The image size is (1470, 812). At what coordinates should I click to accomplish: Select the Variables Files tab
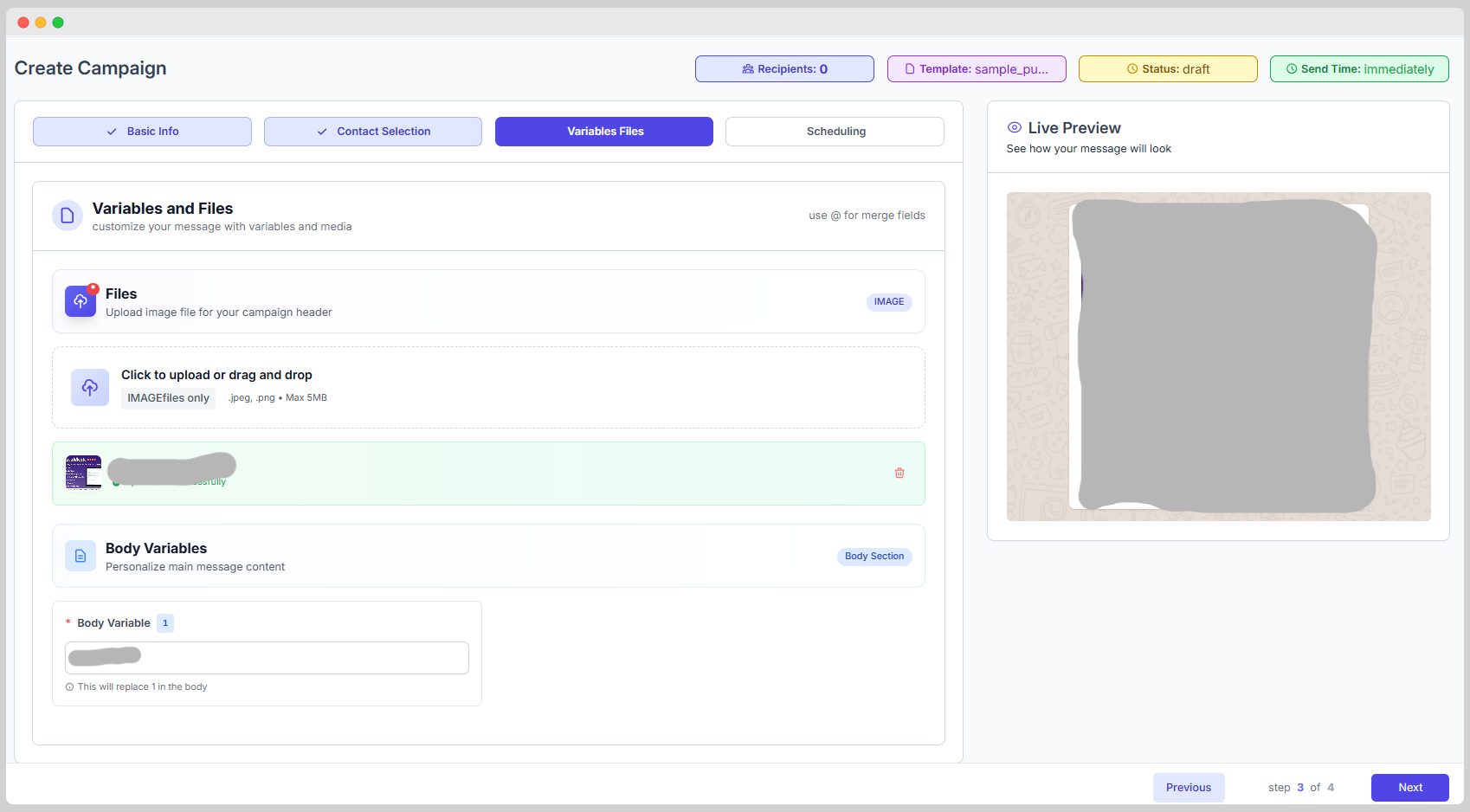click(x=604, y=132)
